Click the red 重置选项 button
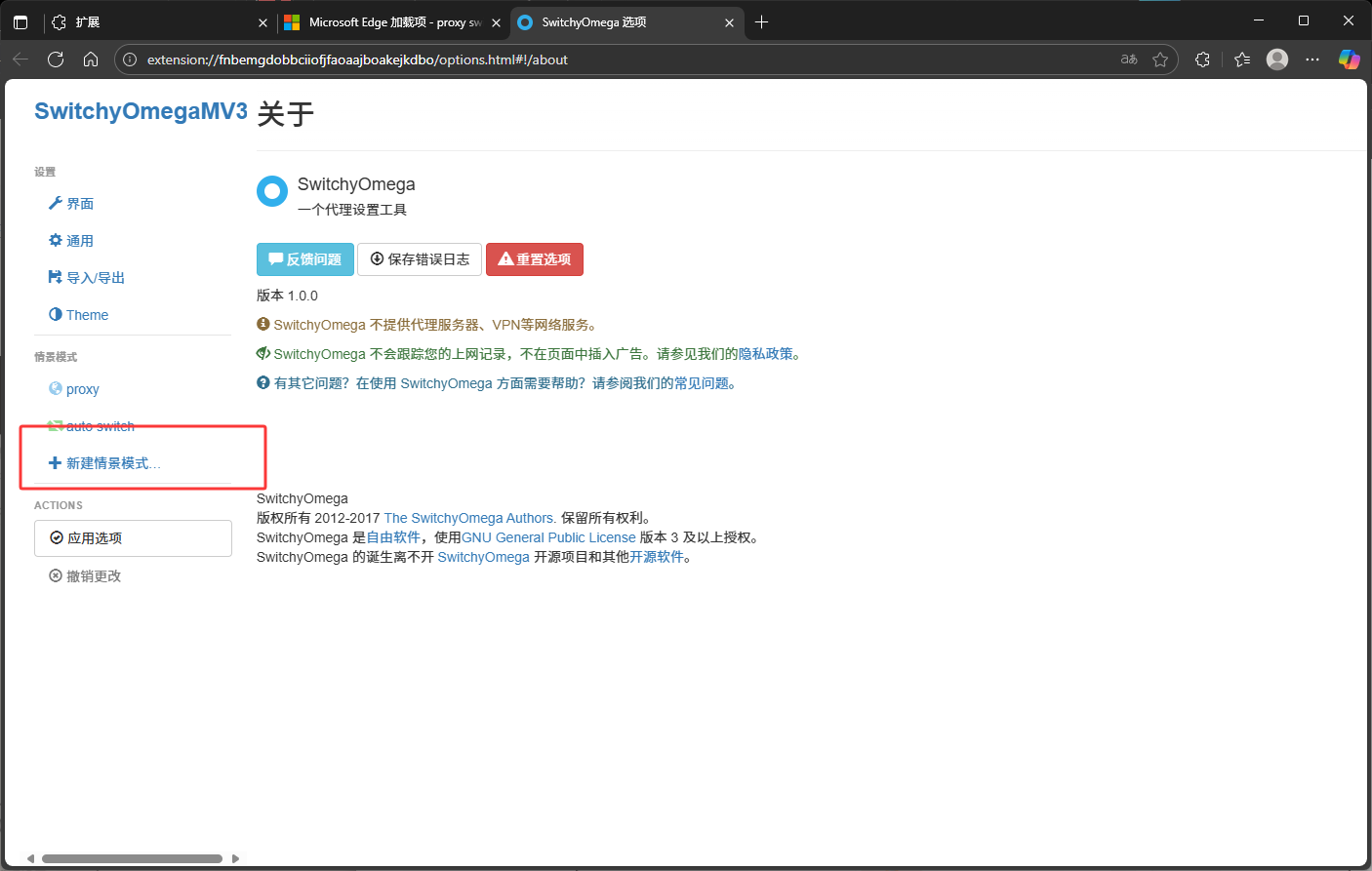The width and height of the screenshot is (1372, 871). coord(535,259)
